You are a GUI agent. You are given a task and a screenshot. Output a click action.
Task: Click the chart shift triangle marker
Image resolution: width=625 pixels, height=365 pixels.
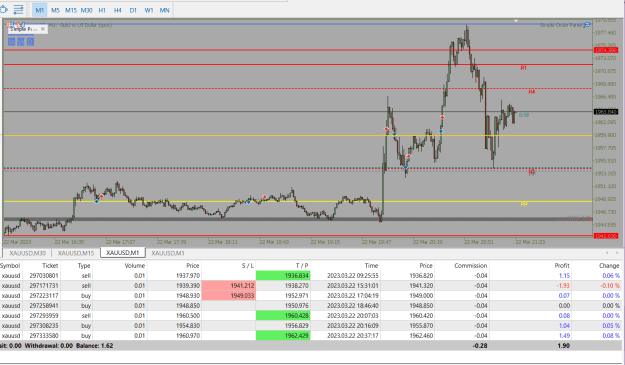[516, 20]
